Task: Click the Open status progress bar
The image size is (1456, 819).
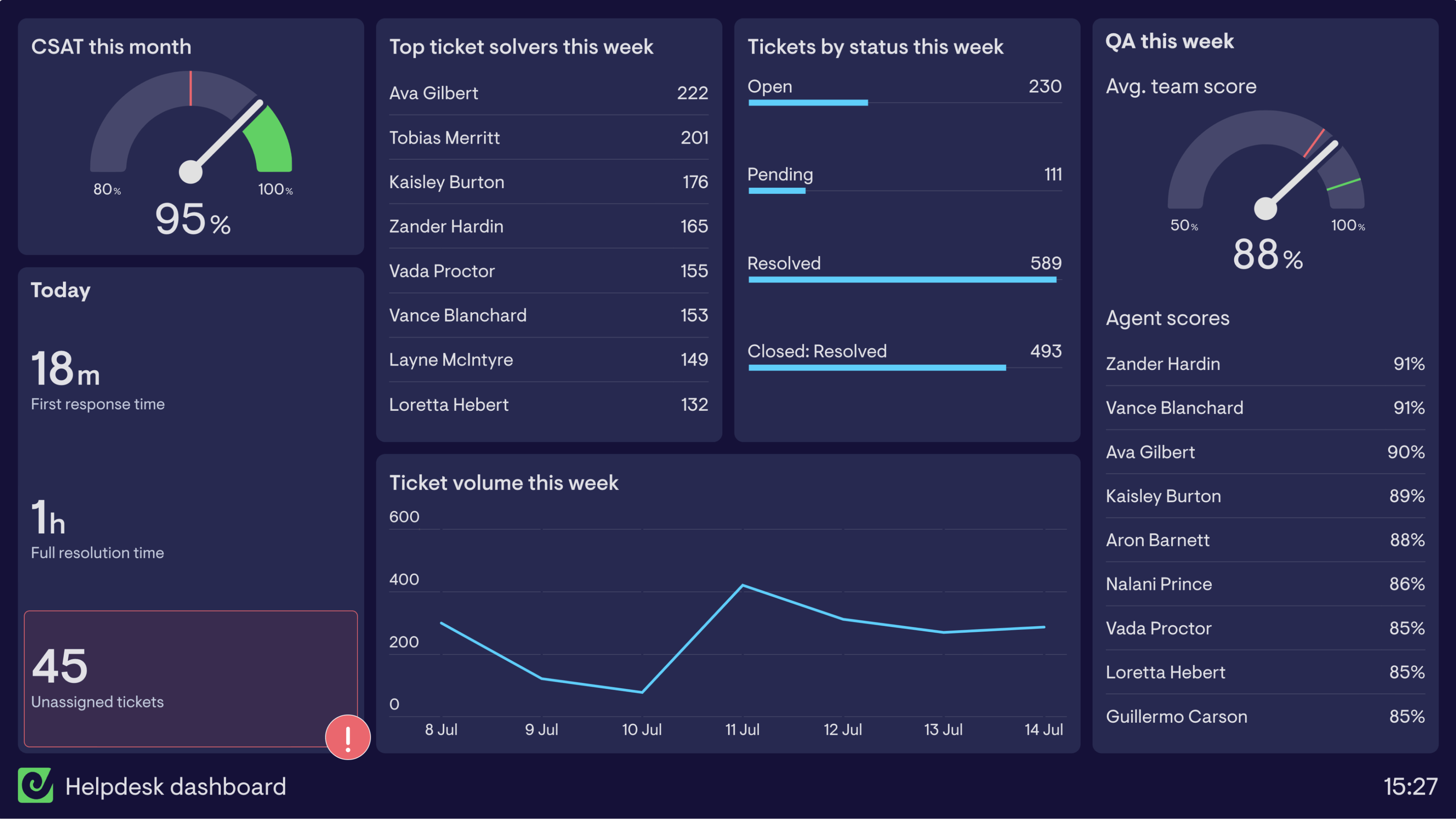Action: click(808, 102)
